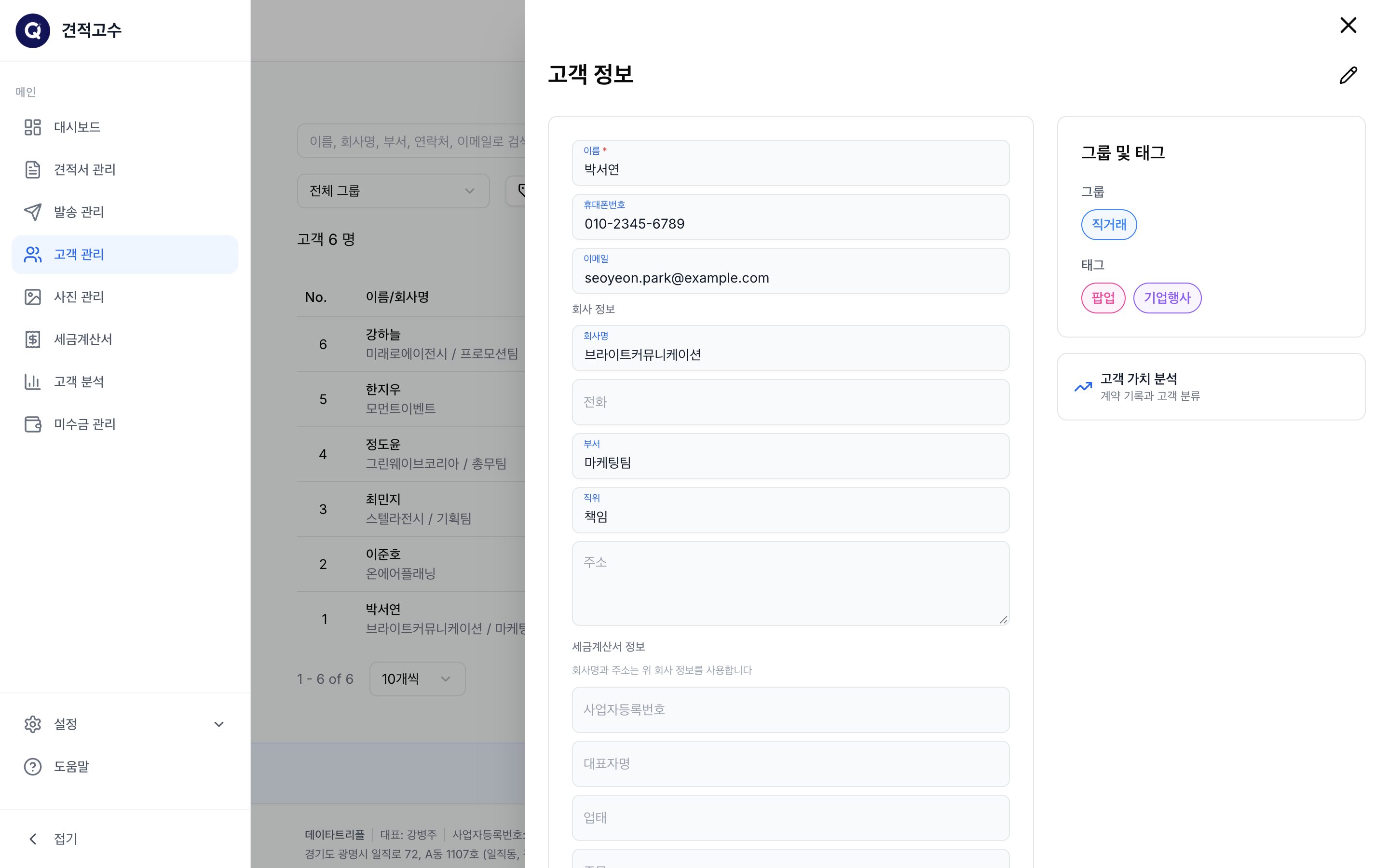
Task: Click the 직거래 group chip
Action: tap(1108, 224)
